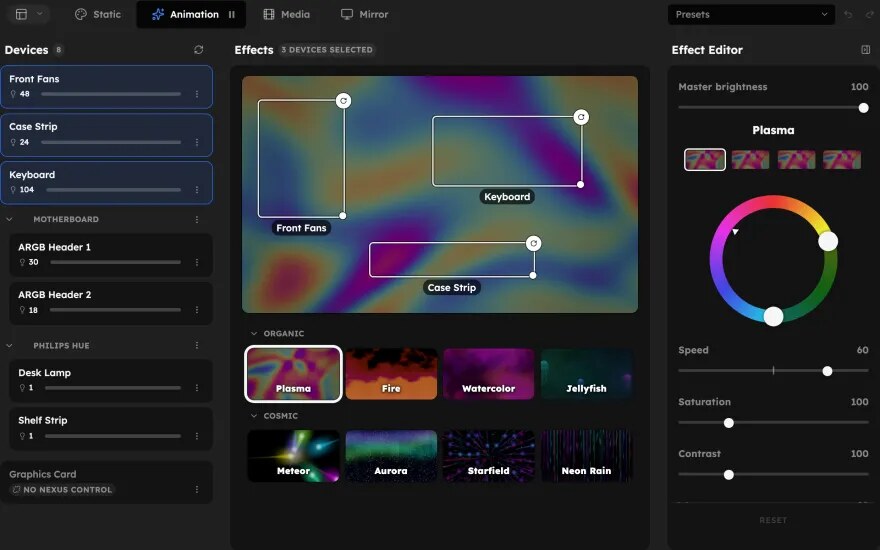
Task: Switch to the Media tab
Action: click(286, 14)
